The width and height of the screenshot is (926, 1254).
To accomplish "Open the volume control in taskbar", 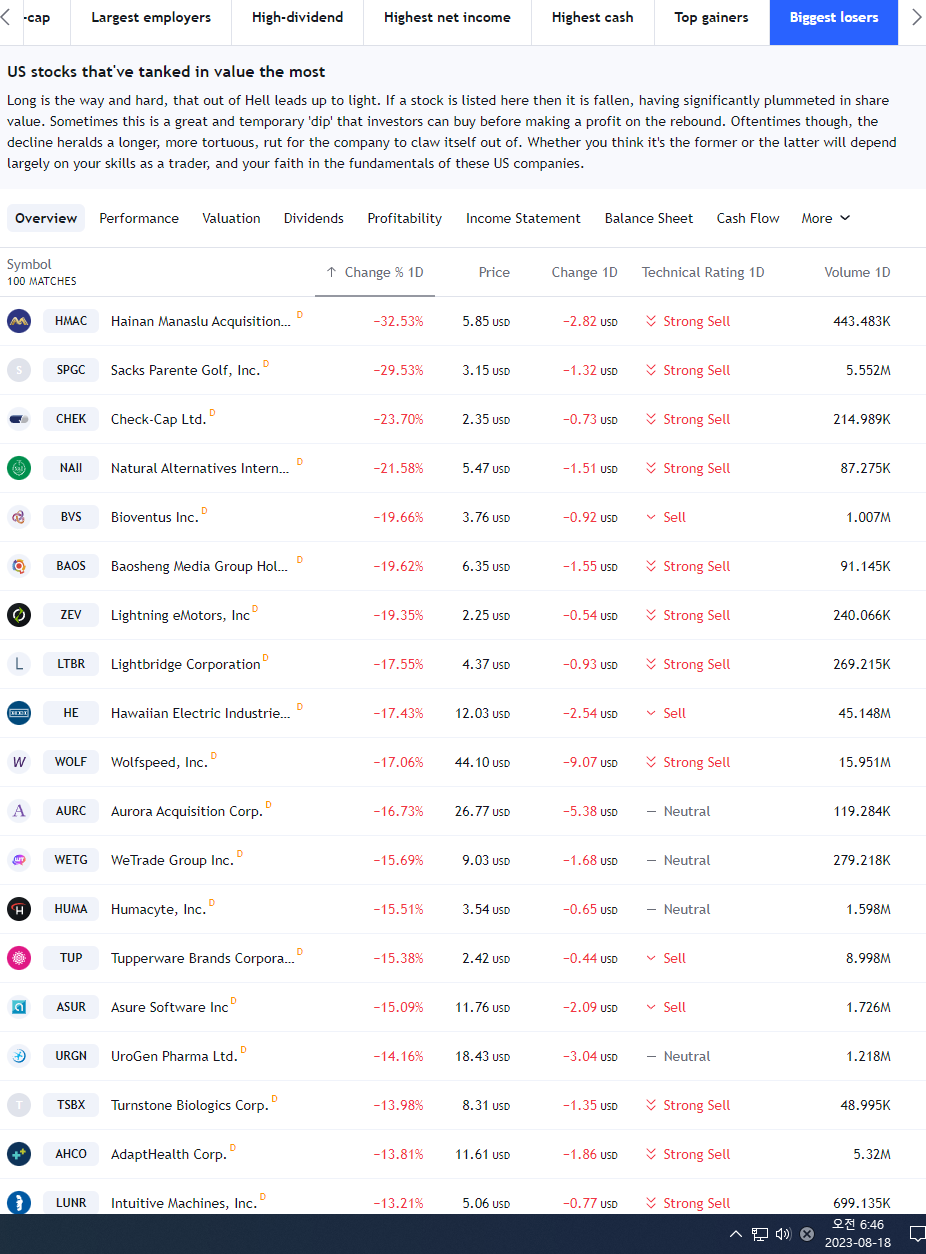I will coord(783,1234).
